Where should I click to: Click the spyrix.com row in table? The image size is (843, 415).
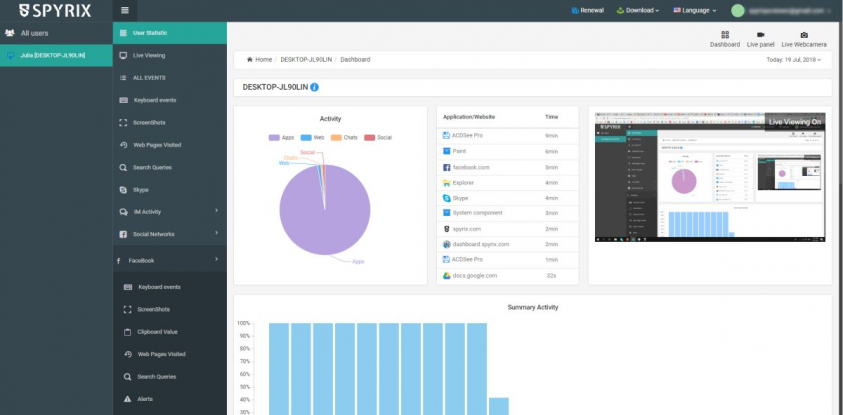(508, 229)
